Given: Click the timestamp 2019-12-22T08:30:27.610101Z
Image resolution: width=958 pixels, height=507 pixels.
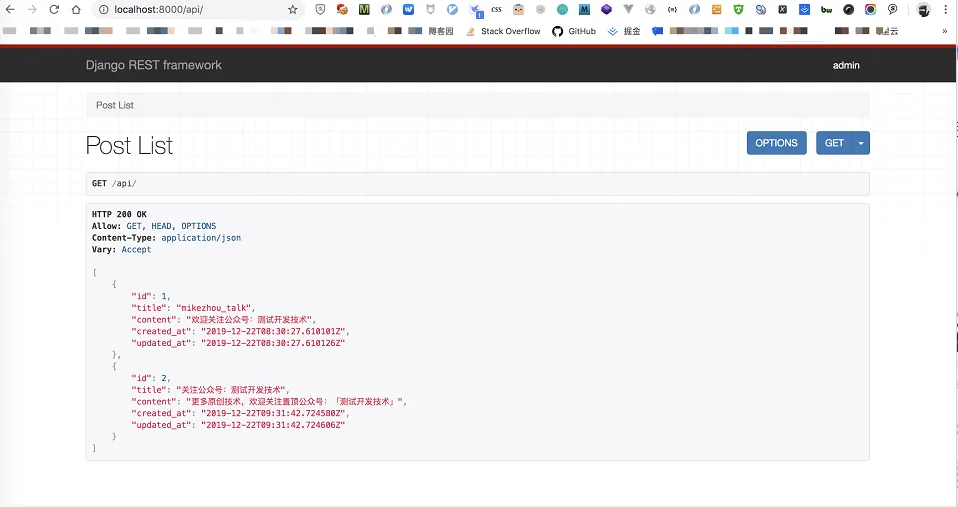Looking at the screenshot, I should point(274,332).
